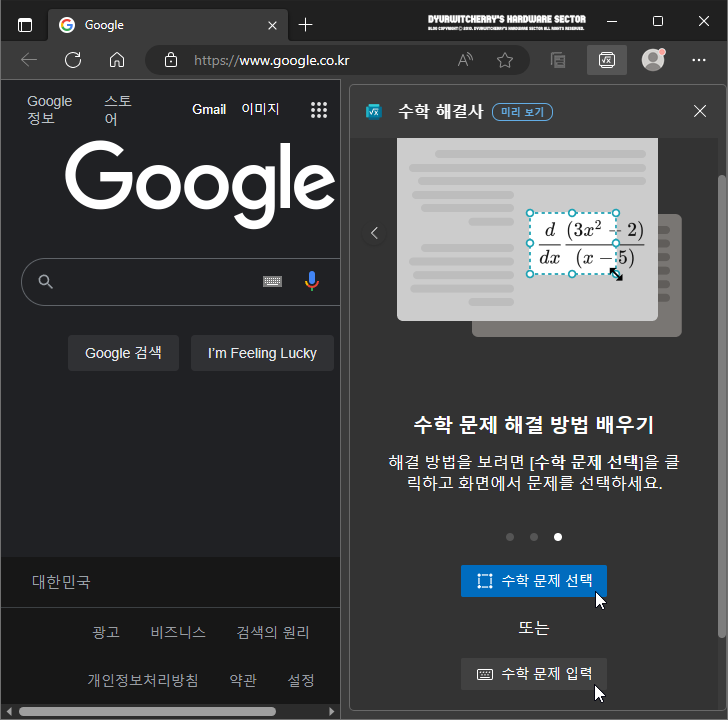Go to previous tutorial slide
The height and width of the screenshot is (720, 728).
(375, 233)
